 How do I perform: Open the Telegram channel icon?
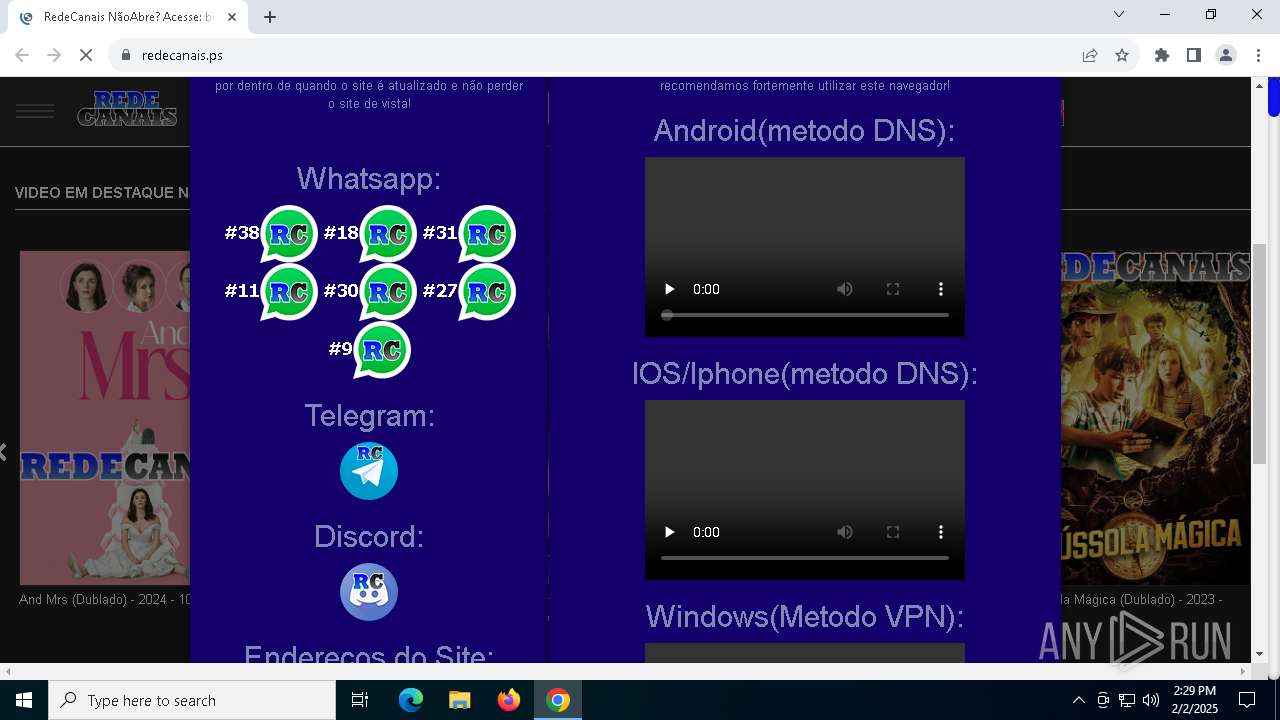click(x=369, y=471)
